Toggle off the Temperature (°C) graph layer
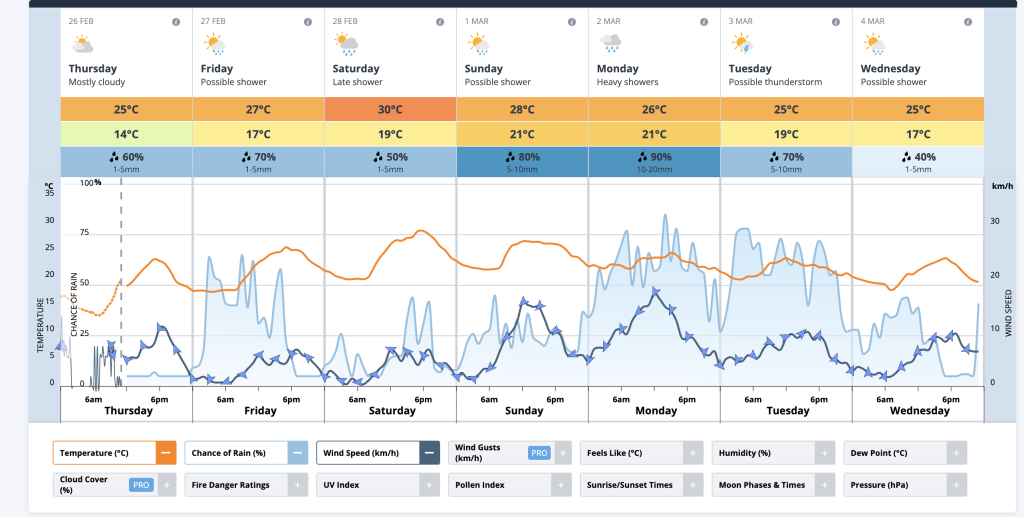This screenshot has height=517, width=1024. click(166, 453)
